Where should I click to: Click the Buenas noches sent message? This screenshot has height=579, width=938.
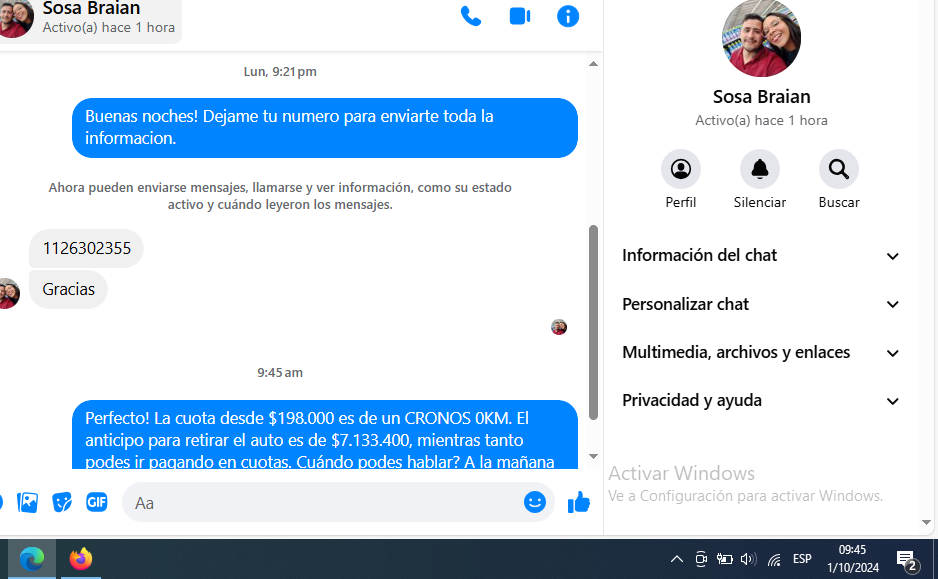[x=325, y=127]
